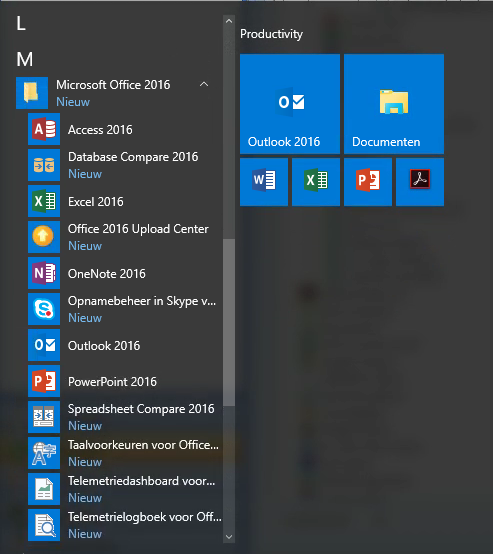The image size is (493, 554).
Task: Open the Outlook 2016 large tile
Action: [290, 104]
